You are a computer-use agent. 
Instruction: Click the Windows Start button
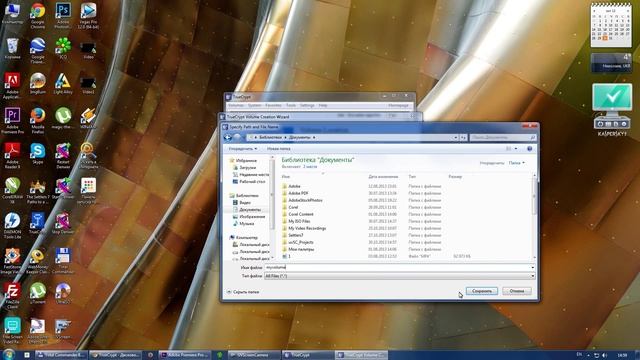[9, 354]
